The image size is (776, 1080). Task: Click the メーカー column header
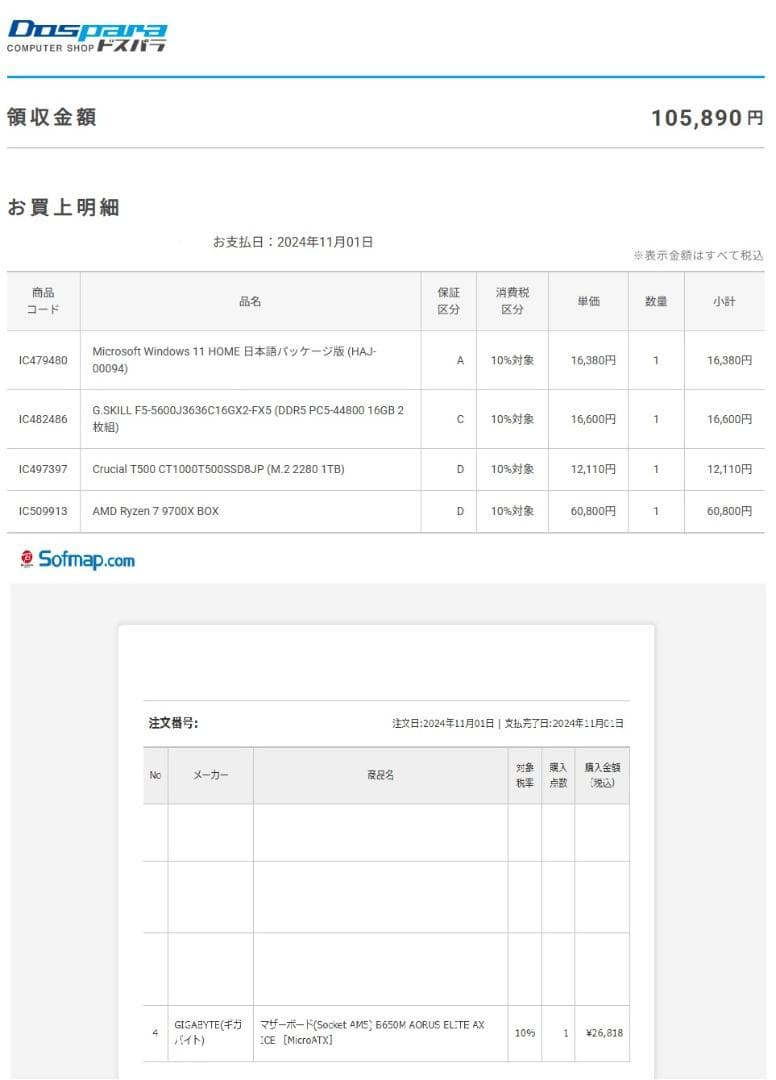210,775
